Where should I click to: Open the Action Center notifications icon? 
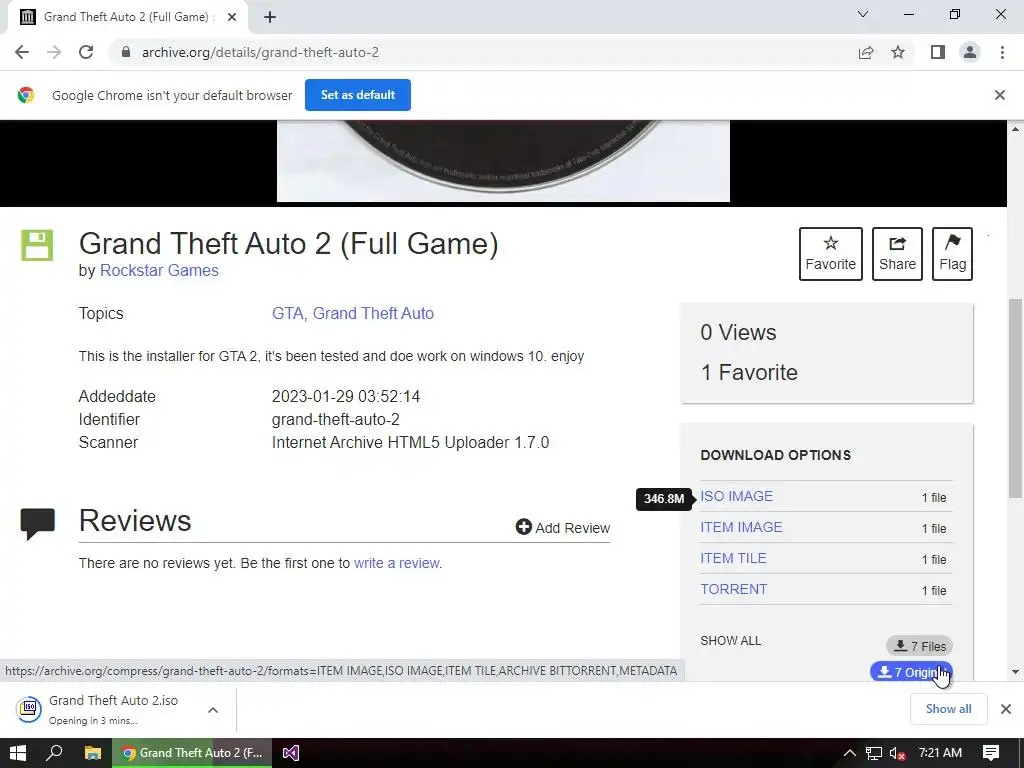[x=991, y=753]
